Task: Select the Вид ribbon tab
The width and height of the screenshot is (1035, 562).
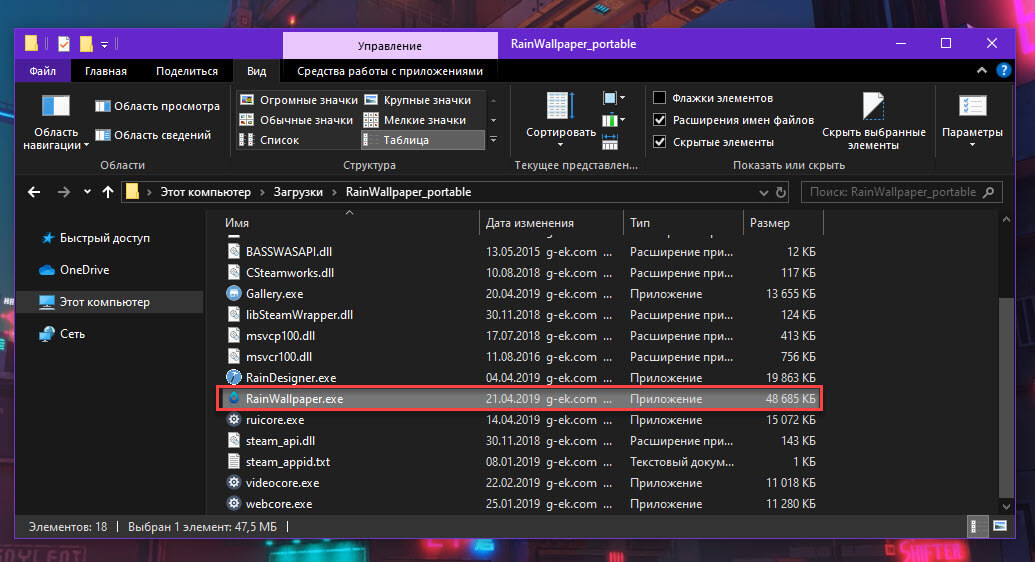Action: click(x=257, y=71)
